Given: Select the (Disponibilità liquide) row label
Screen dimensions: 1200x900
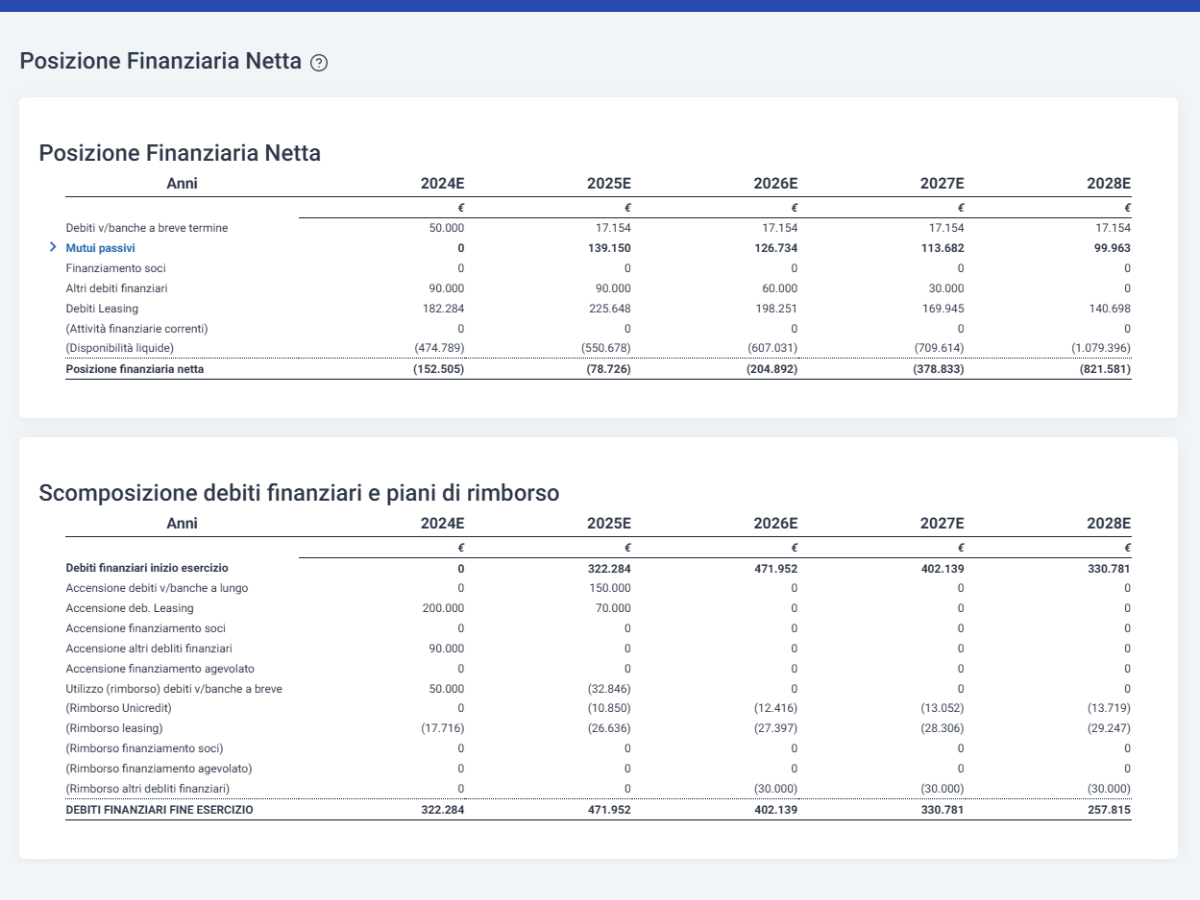Looking at the screenshot, I should [119, 348].
